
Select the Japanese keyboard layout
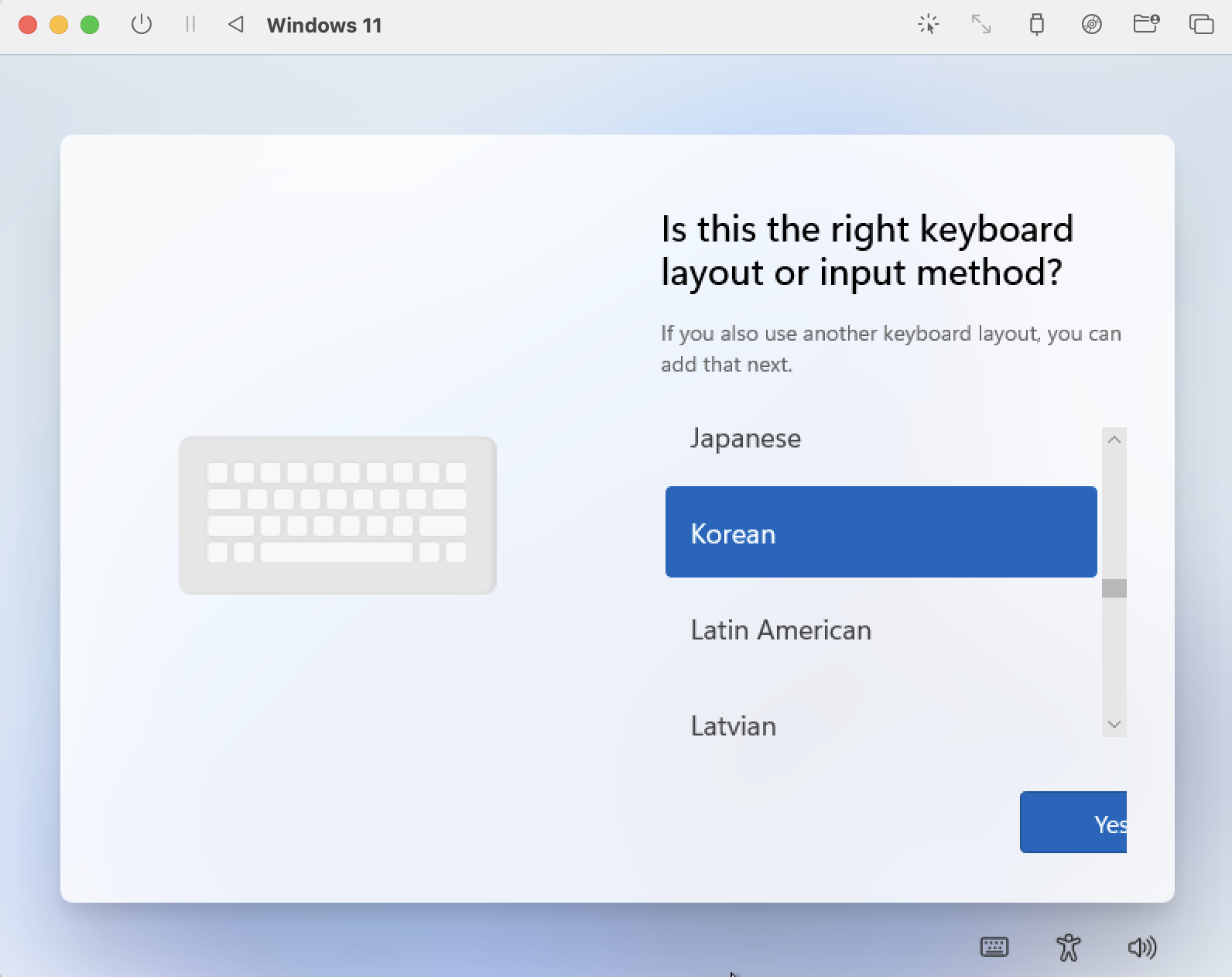click(881, 438)
